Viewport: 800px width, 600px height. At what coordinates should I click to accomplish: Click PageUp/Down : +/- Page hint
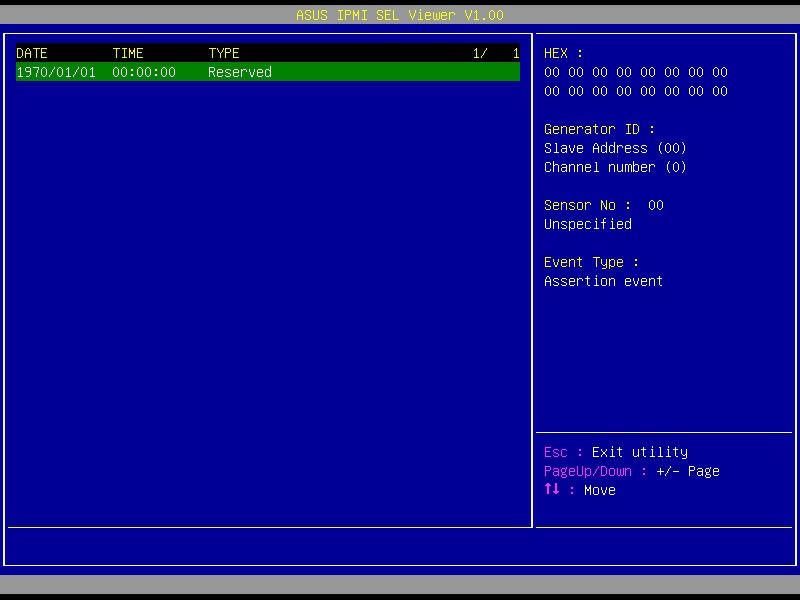point(632,471)
